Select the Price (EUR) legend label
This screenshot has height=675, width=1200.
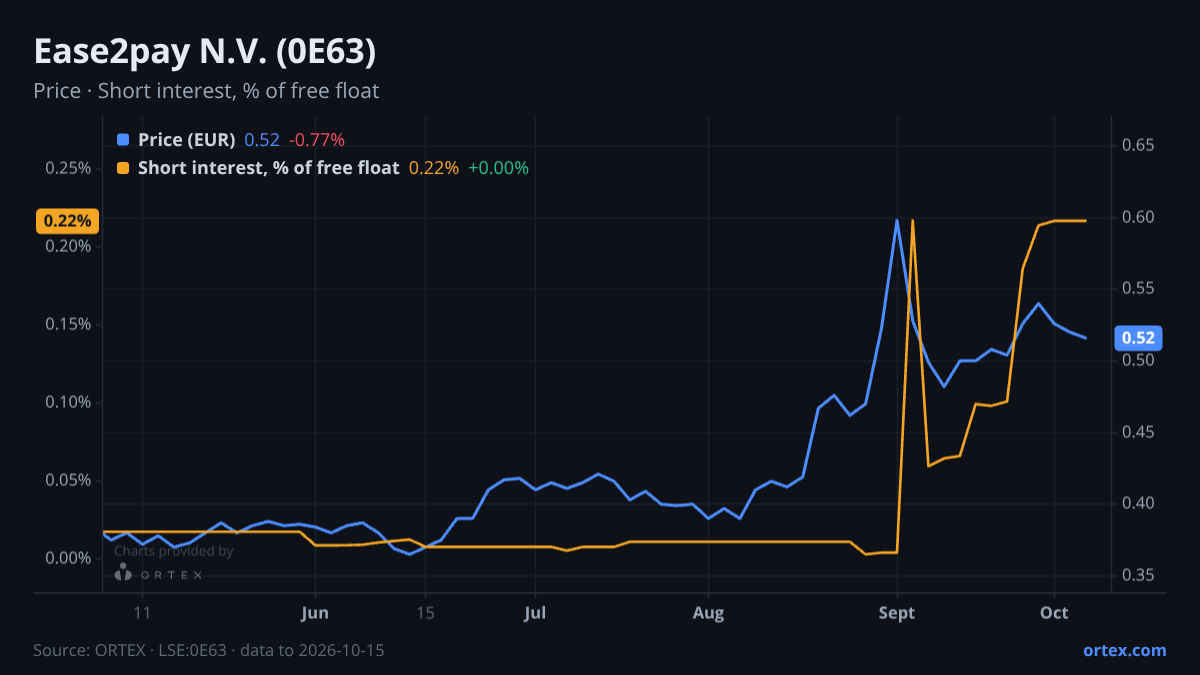tap(187, 140)
